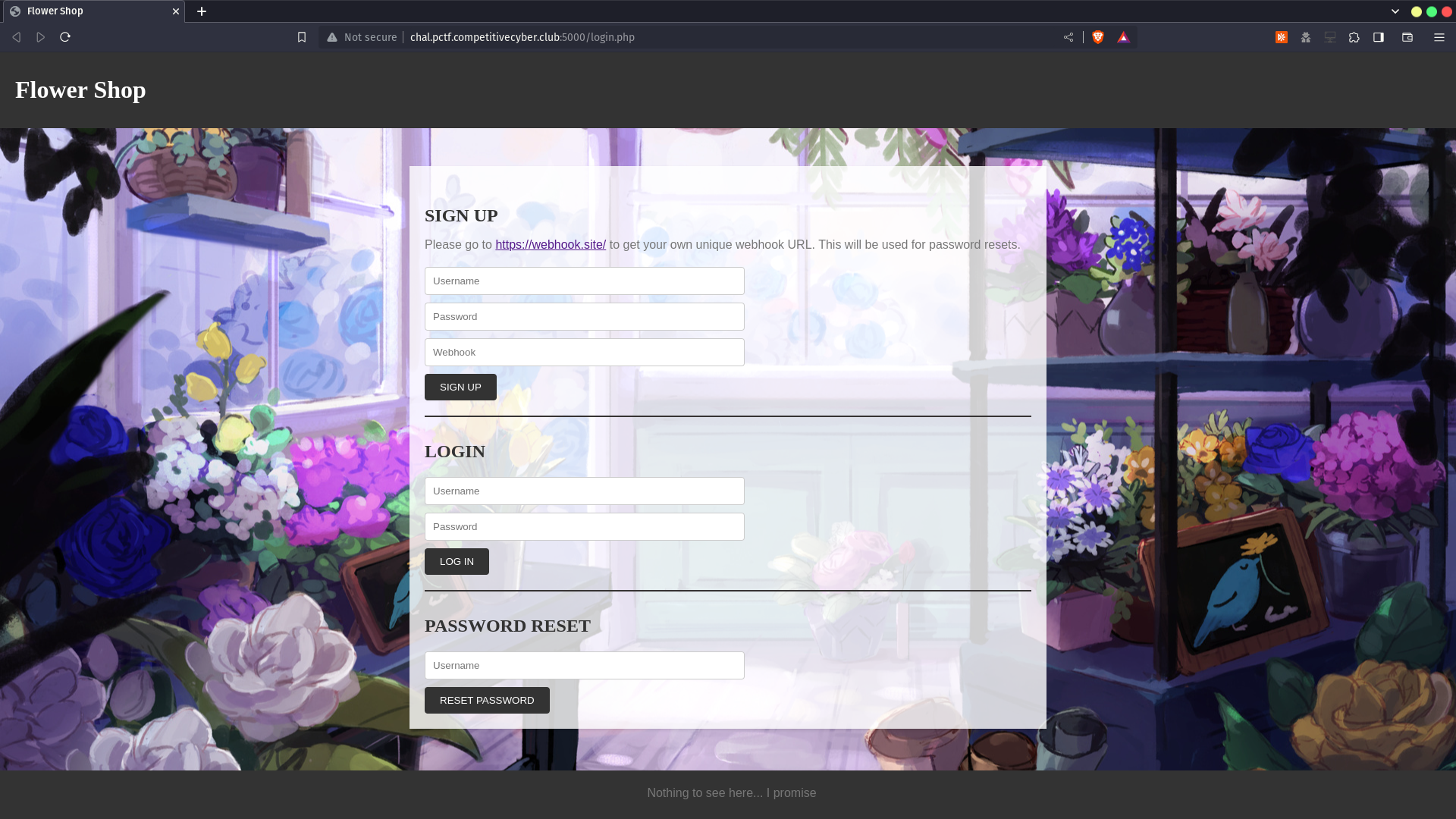Go back using the browser back arrow
This screenshot has height=819, width=1456.
[16, 37]
